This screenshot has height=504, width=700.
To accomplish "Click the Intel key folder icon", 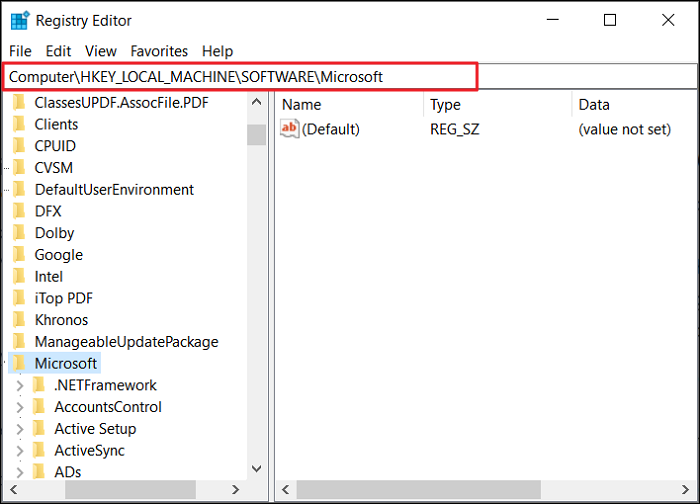I will coord(19,276).
